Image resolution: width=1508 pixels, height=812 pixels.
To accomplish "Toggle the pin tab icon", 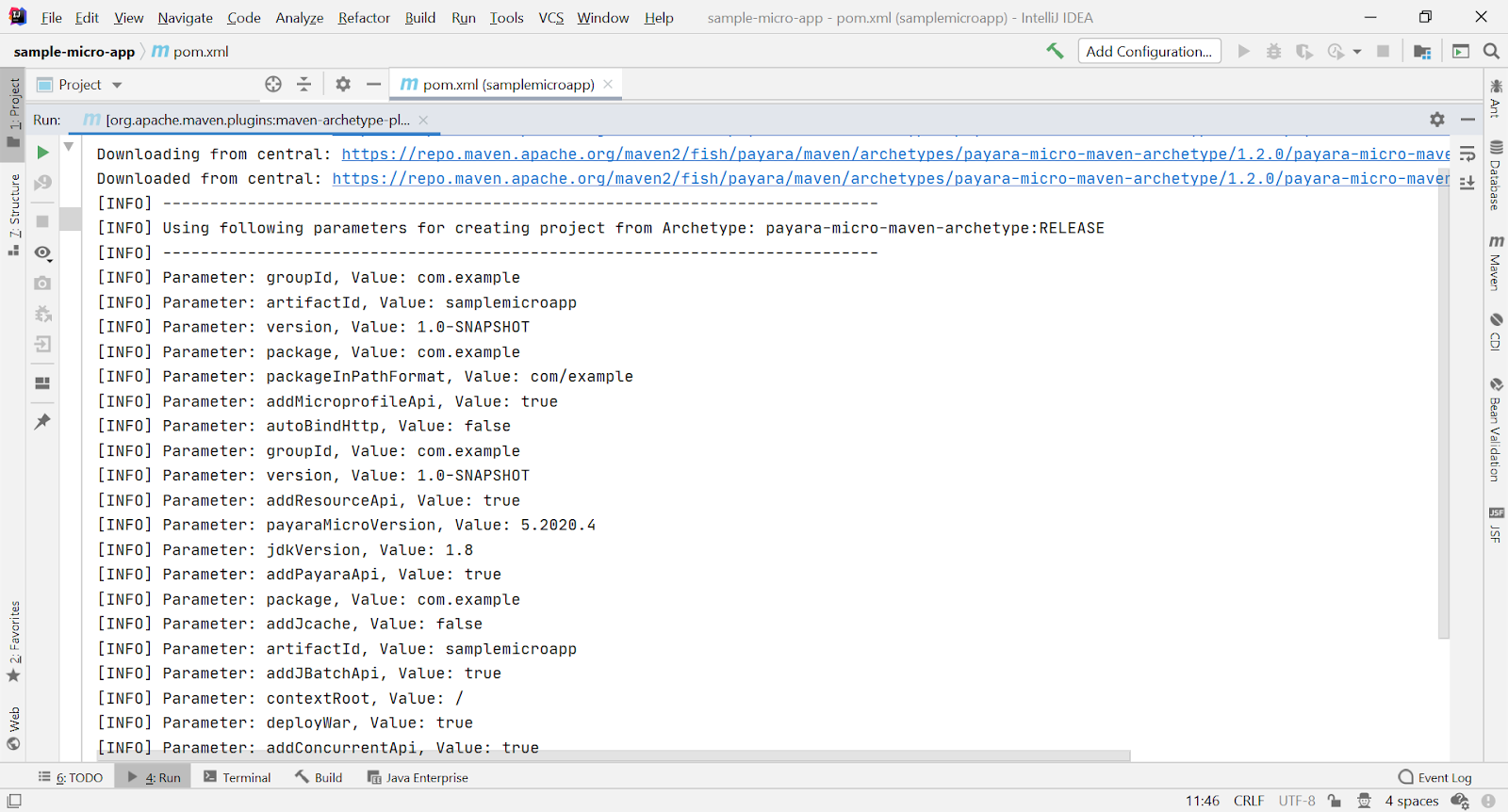I will [x=42, y=422].
